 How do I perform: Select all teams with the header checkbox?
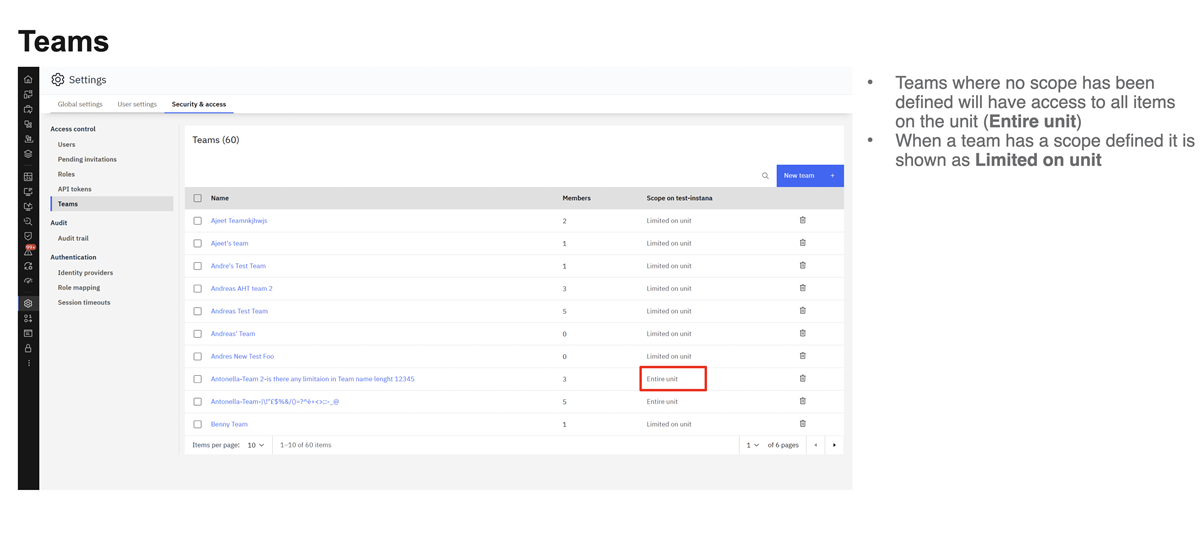pyautogui.click(x=198, y=198)
